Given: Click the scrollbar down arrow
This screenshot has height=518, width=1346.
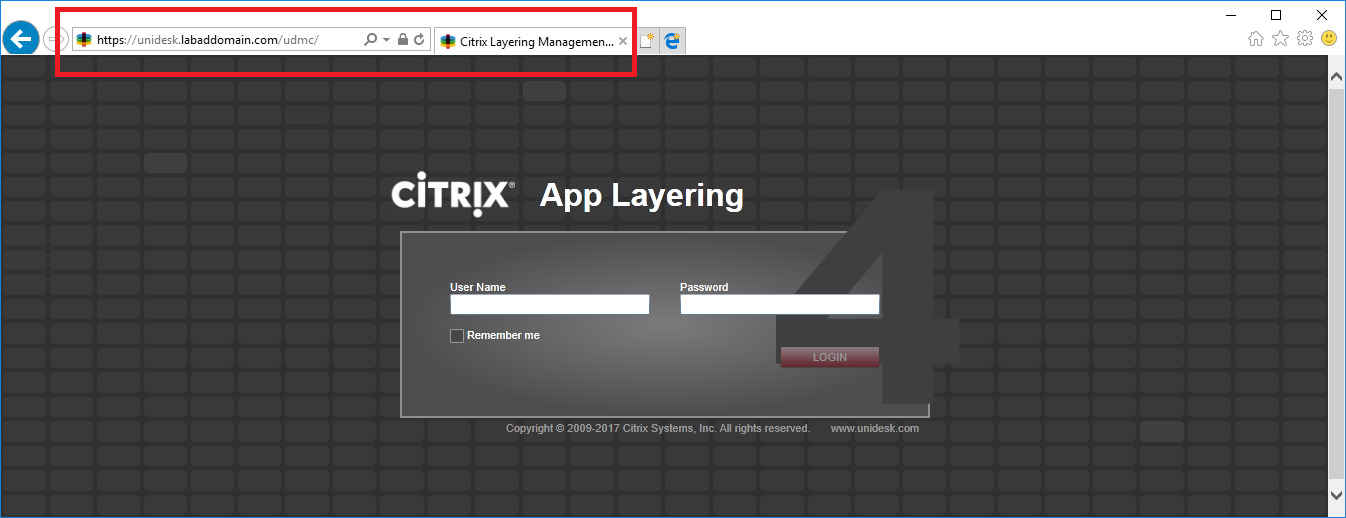Looking at the screenshot, I should point(1336,495).
